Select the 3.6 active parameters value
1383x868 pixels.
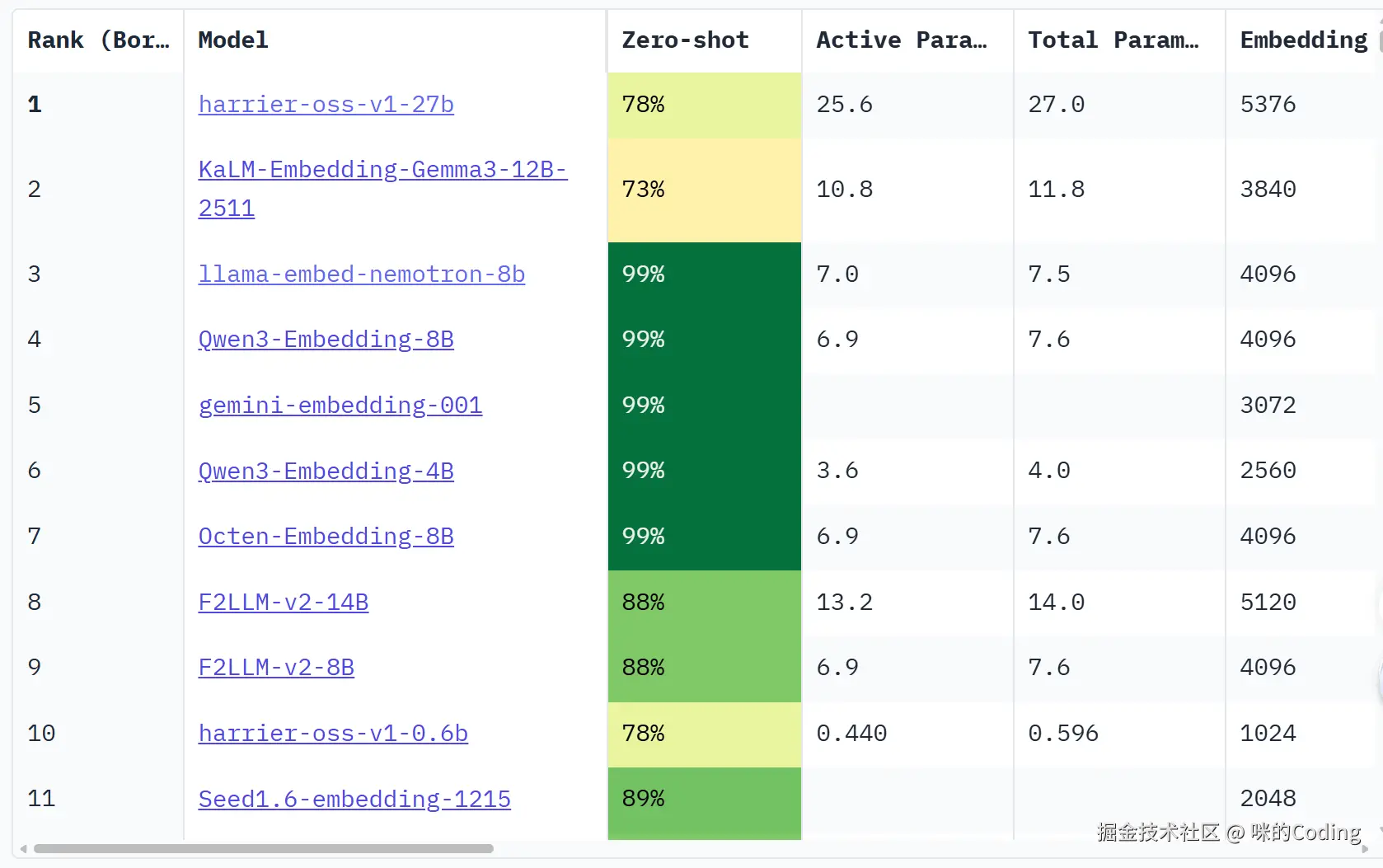(837, 471)
